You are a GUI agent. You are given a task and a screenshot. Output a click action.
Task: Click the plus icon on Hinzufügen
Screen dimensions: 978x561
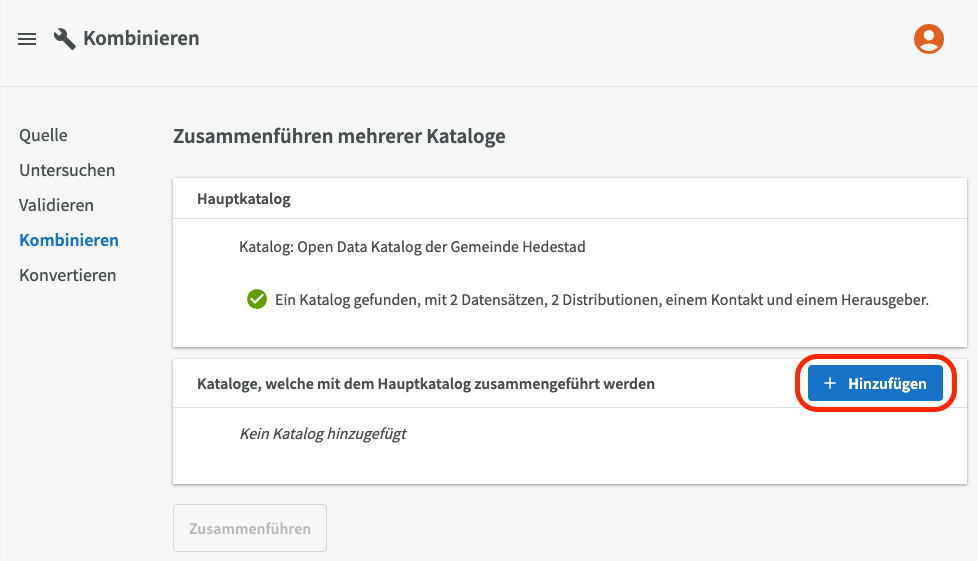click(829, 384)
